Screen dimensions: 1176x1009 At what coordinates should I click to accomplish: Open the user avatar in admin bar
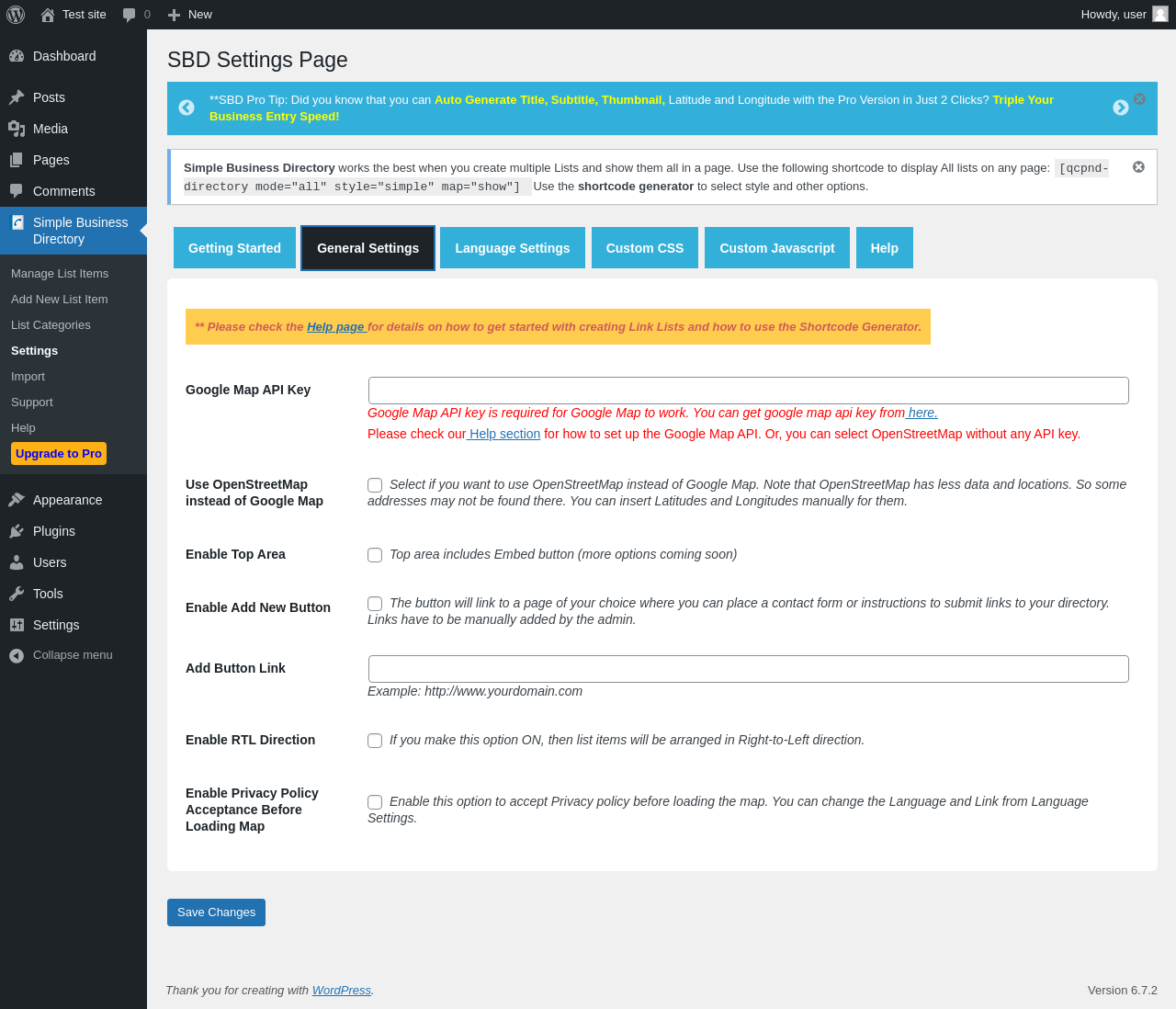[x=1160, y=14]
